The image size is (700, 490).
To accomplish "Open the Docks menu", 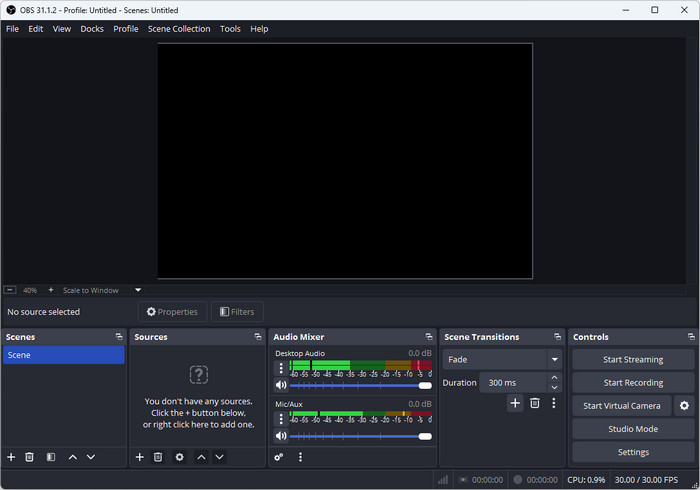I will click(92, 29).
